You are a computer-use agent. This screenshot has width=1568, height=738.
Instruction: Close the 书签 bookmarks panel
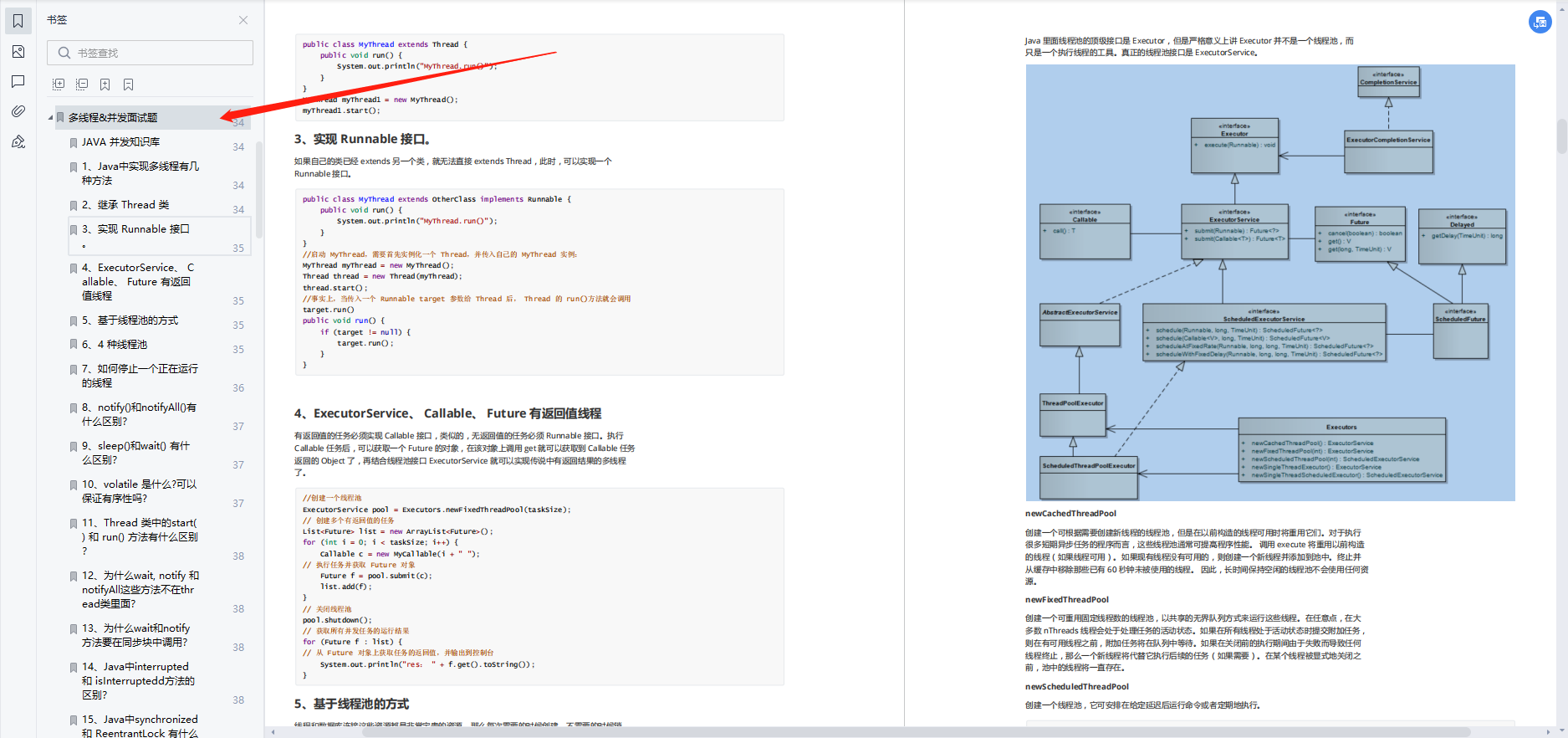243,20
